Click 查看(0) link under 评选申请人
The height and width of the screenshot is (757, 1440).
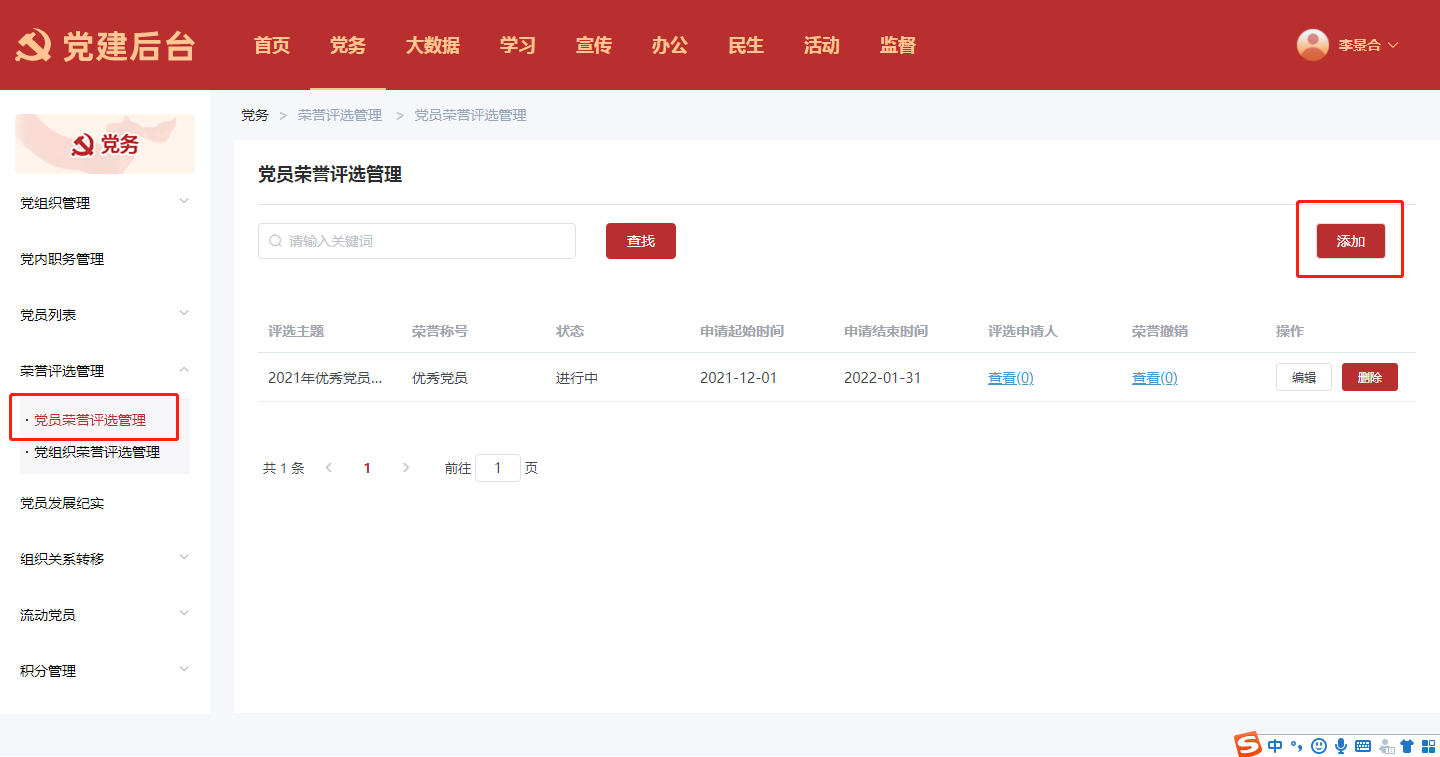coord(1010,378)
